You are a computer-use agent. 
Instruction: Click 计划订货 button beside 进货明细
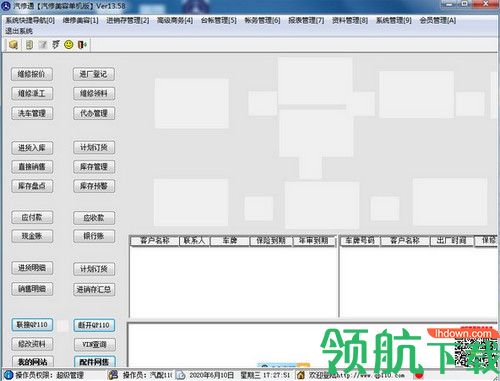[94, 269]
